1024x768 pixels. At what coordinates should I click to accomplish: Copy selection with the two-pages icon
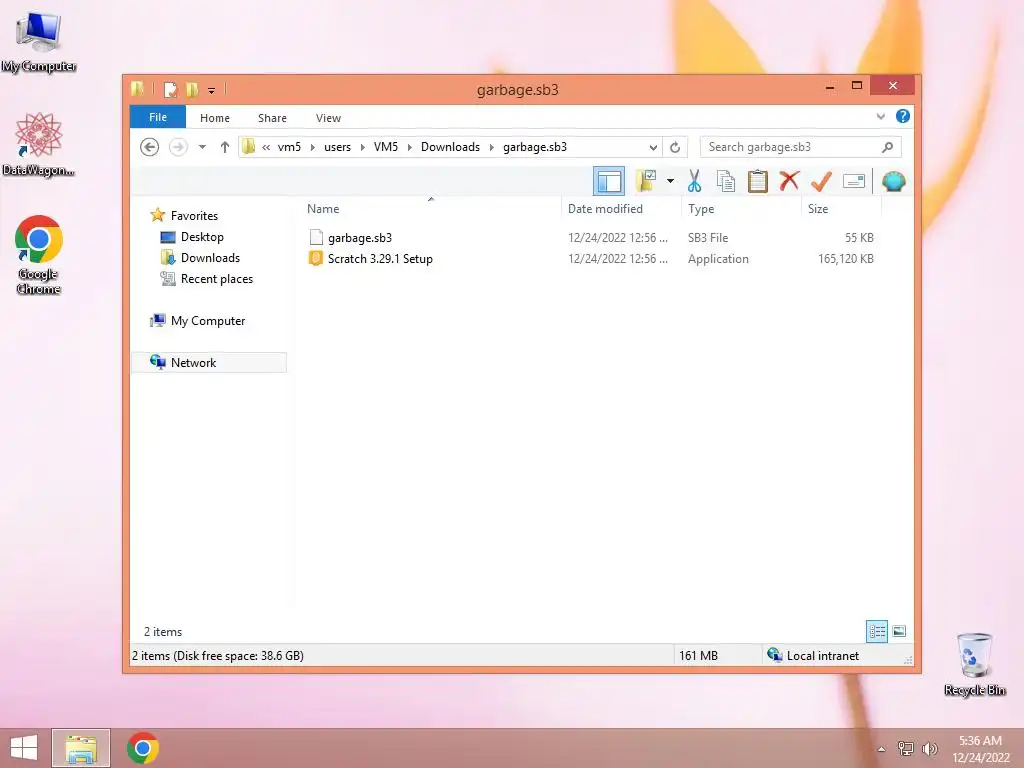[x=726, y=181]
